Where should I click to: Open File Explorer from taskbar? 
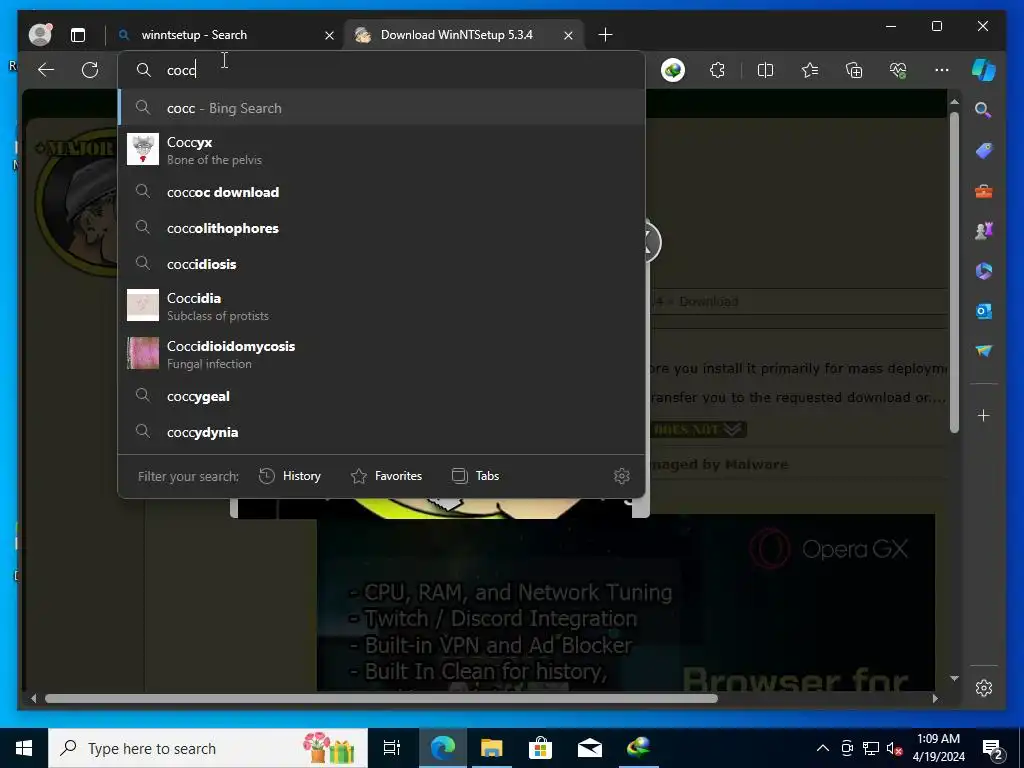point(492,748)
